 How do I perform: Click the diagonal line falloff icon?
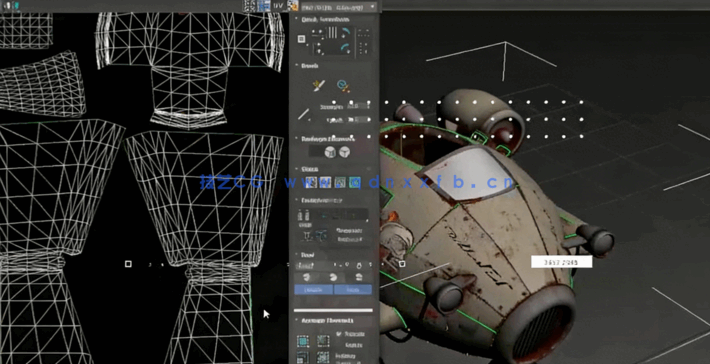coord(304,114)
